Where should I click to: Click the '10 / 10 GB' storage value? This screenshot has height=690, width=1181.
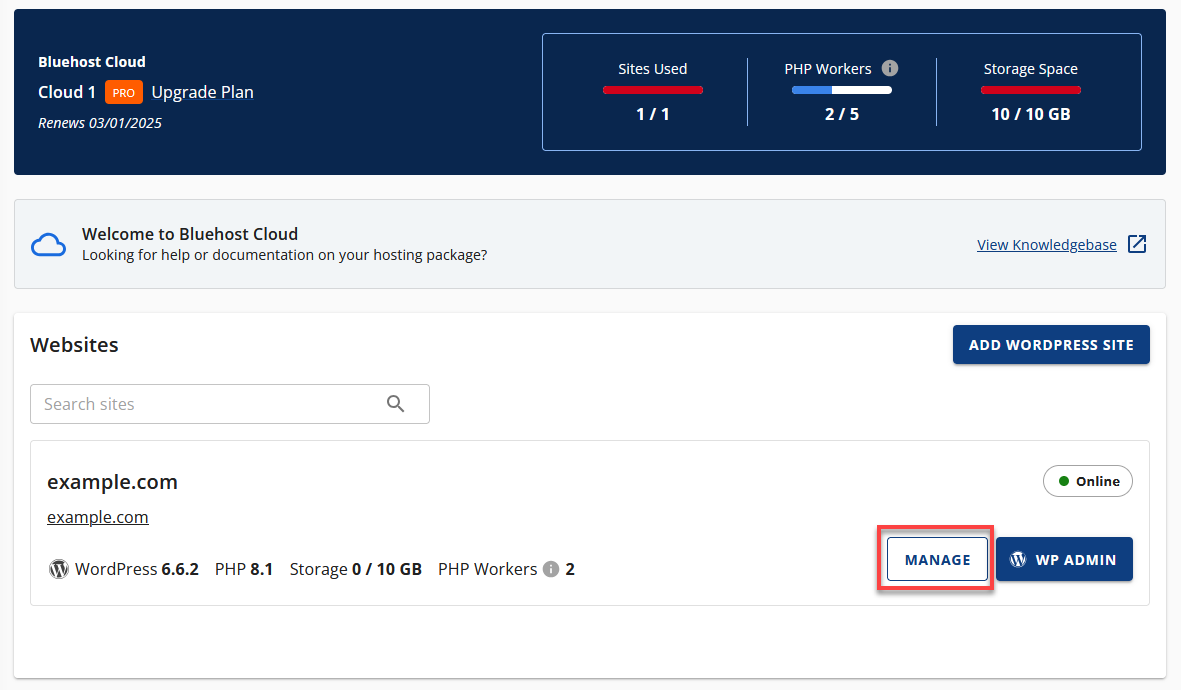click(x=1030, y=114)
